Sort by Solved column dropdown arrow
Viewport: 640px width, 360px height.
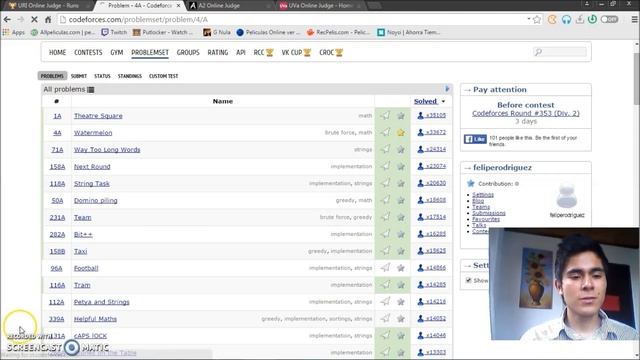tap(444, 101)
